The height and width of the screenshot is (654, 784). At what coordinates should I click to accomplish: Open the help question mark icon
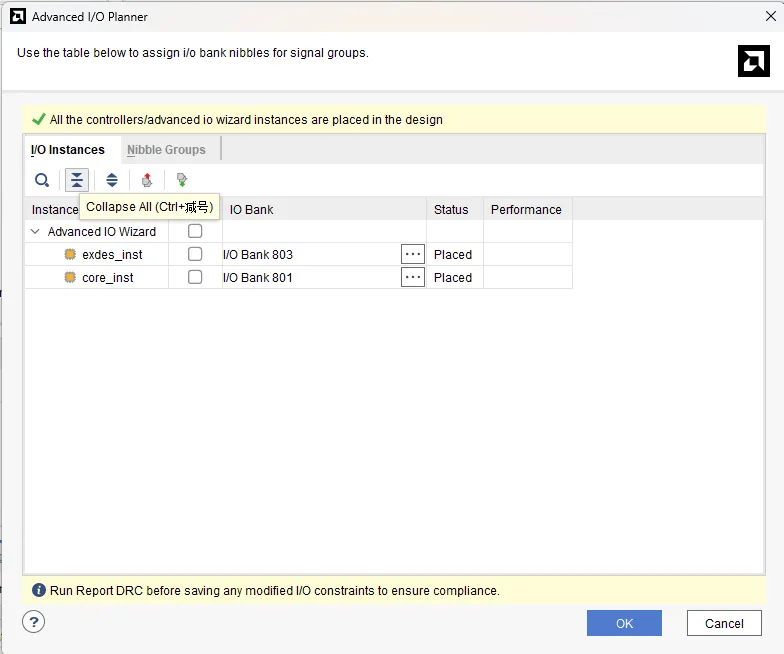coord(34,622)
